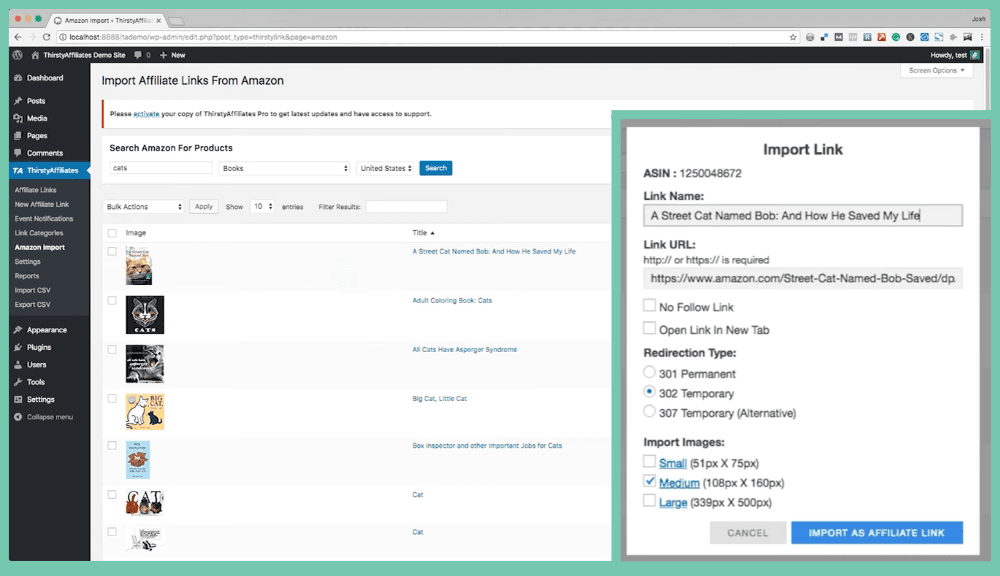Collapse the admin sidebar menu
This screenshot has width=1000, height=576.
pyautogui.click(x=43, y=417)
